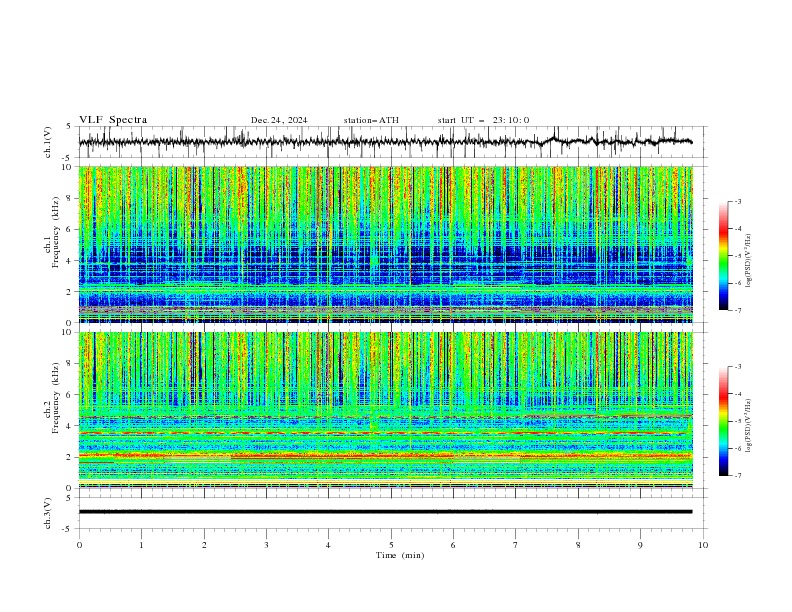Click the time axis tick label "8"
The width and height of the screenshot is (792, 612).
click(578, 545)
